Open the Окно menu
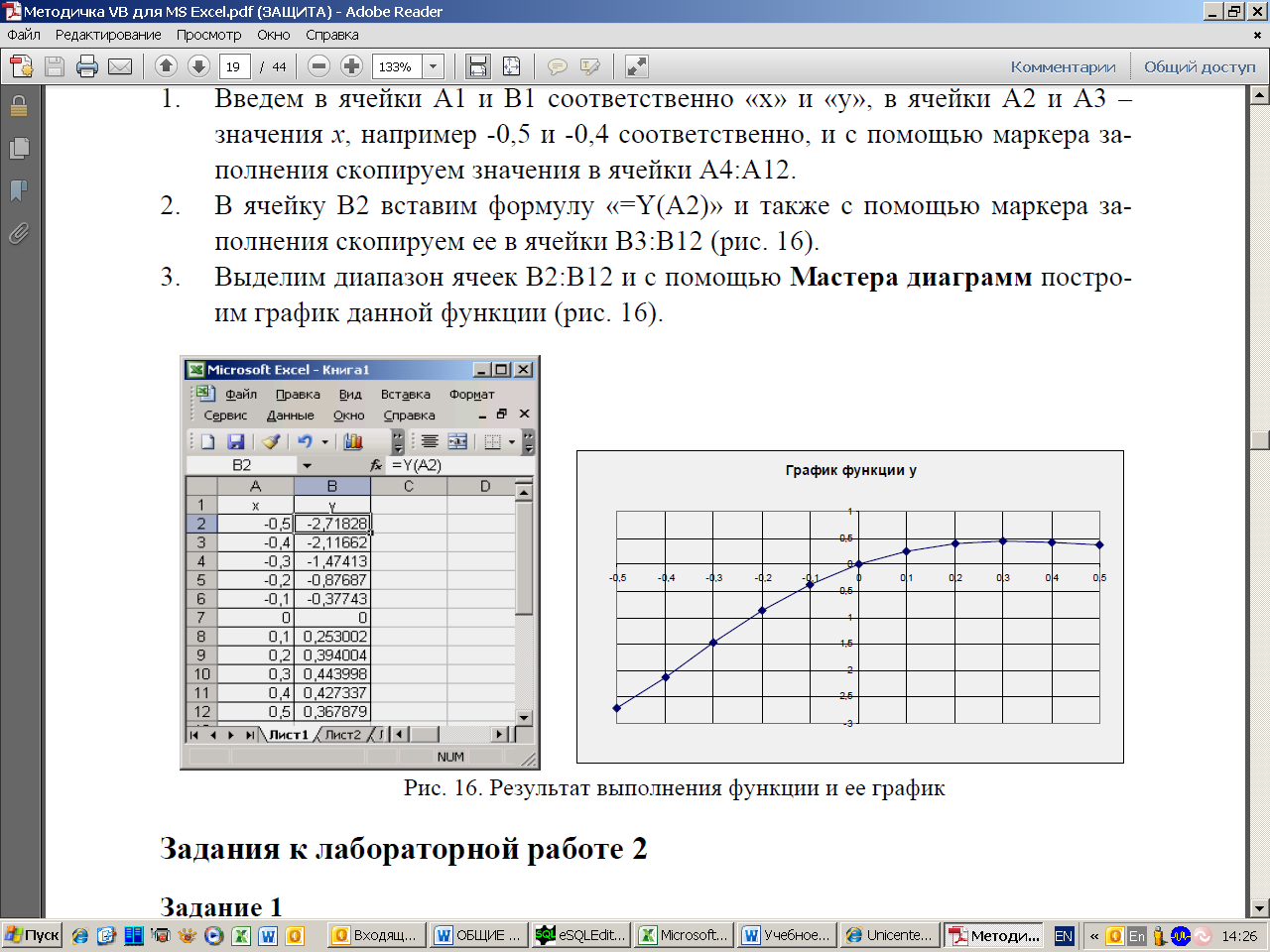This screenshot has width=1270, height=952. [x=274, y=35]
